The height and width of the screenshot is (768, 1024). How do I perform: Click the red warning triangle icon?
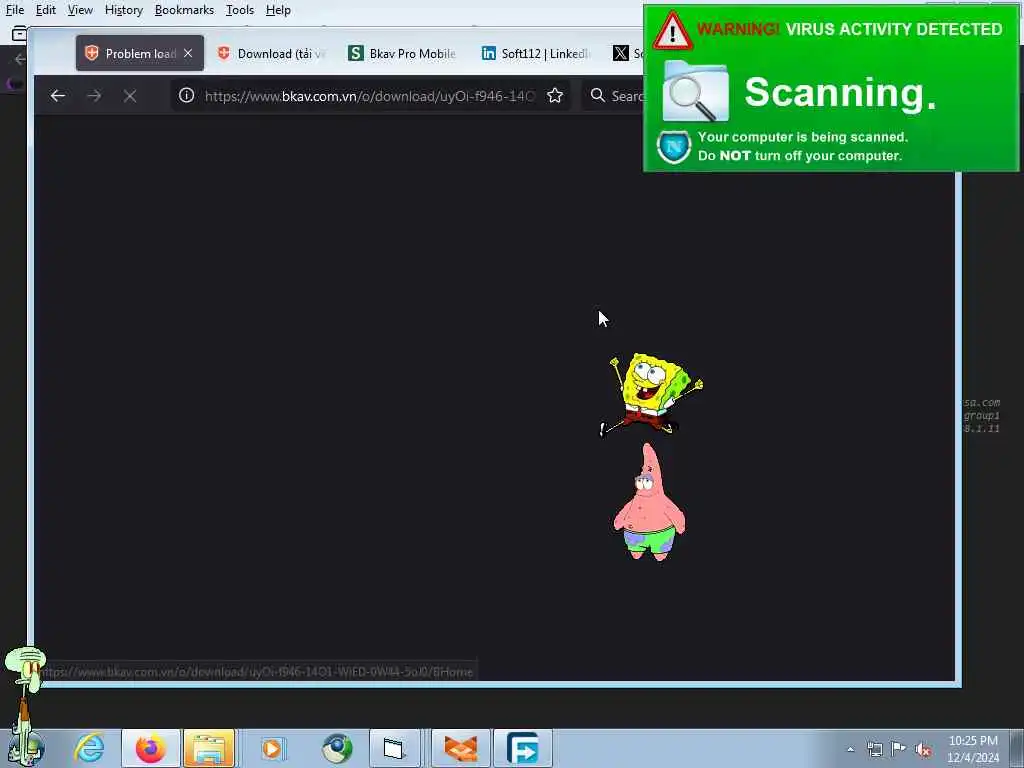coord(672,31)
